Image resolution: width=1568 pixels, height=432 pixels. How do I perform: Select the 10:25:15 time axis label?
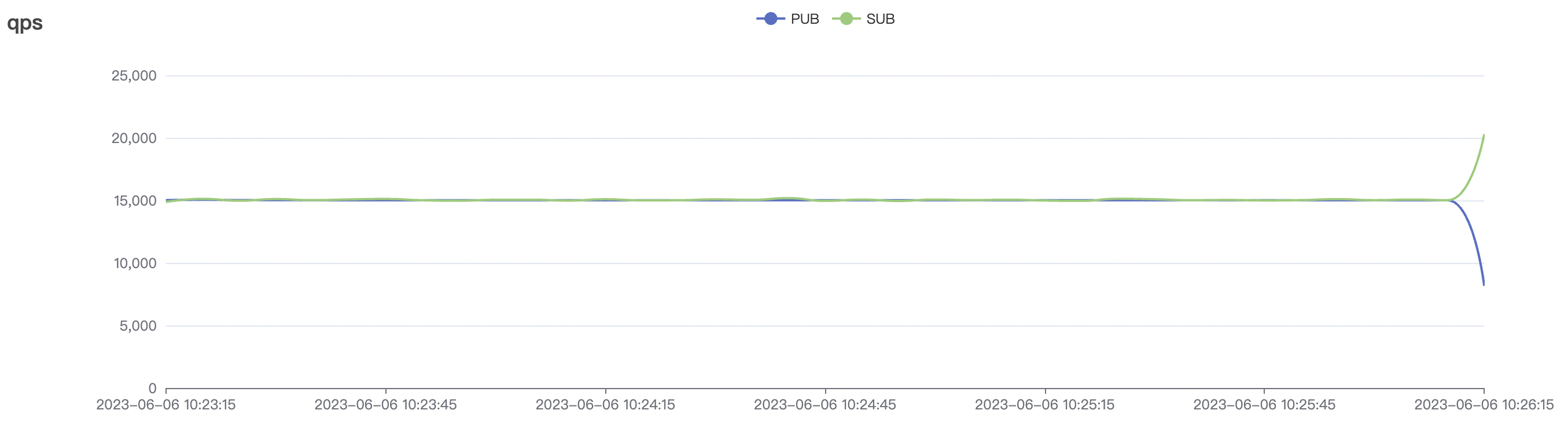click(x=1044, y=405)
